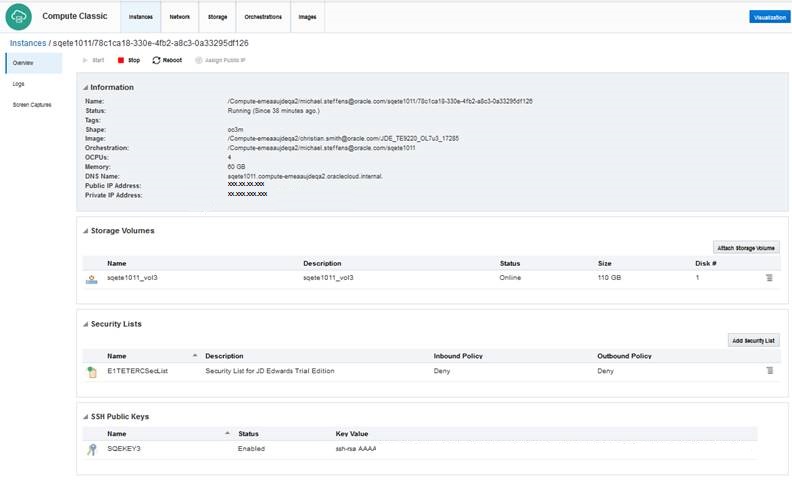Click the DNS name value sqete1011.compute
The height and width of the screenshot is (480, 792).
tap(305, 176)
